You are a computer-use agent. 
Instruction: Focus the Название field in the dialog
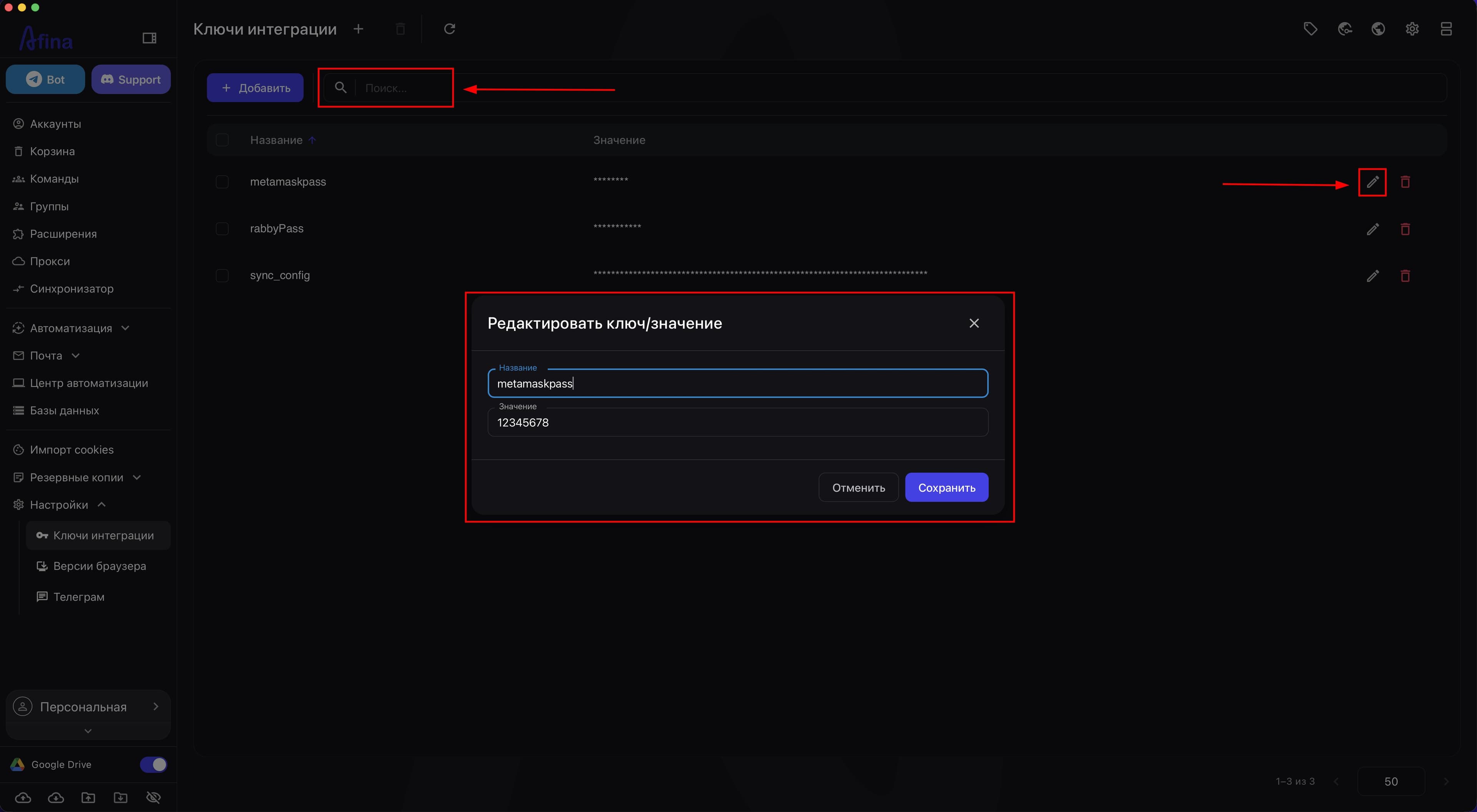point(738,383)
